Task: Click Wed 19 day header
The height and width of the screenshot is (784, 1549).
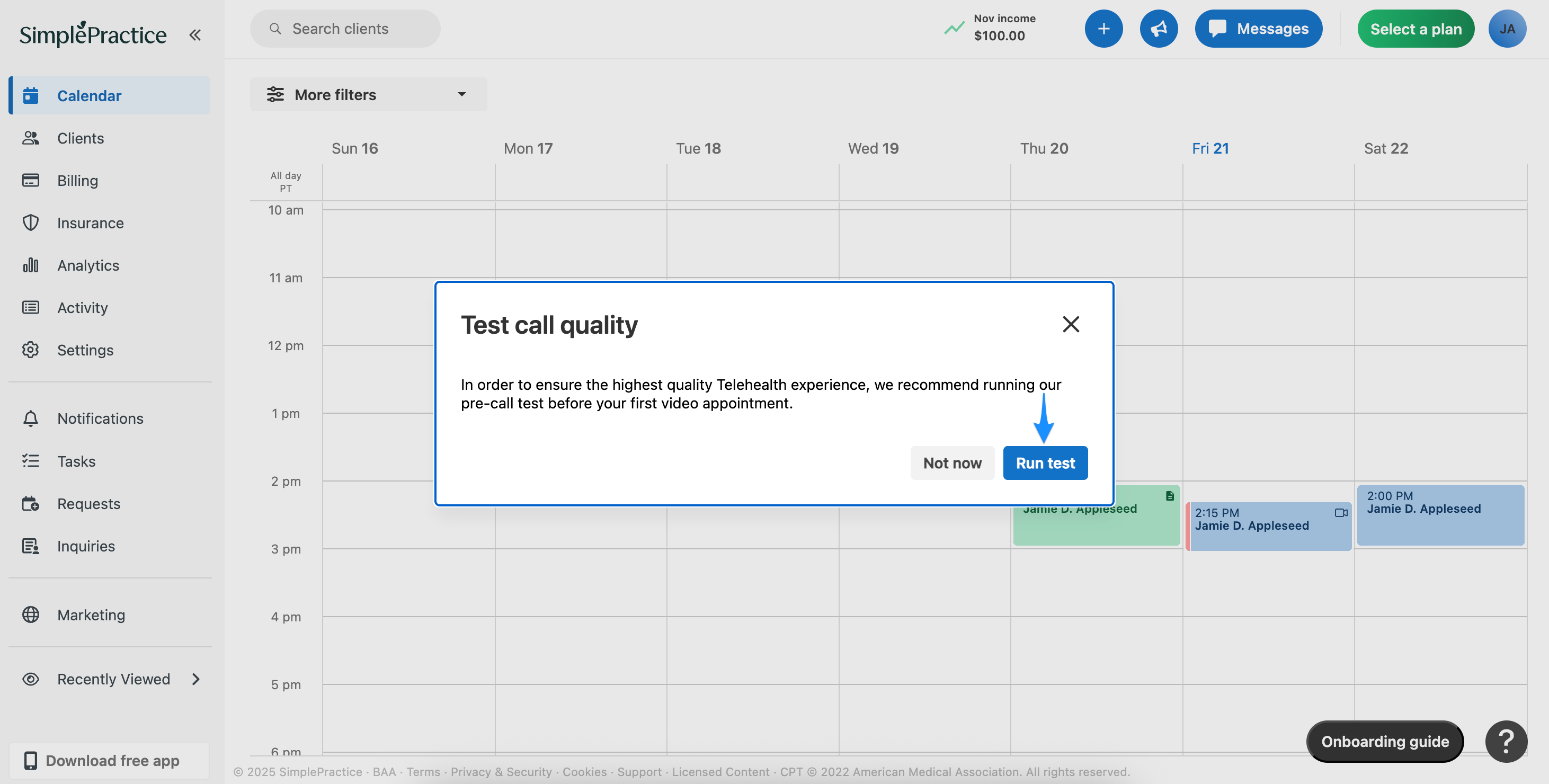Action: (873, 148)
